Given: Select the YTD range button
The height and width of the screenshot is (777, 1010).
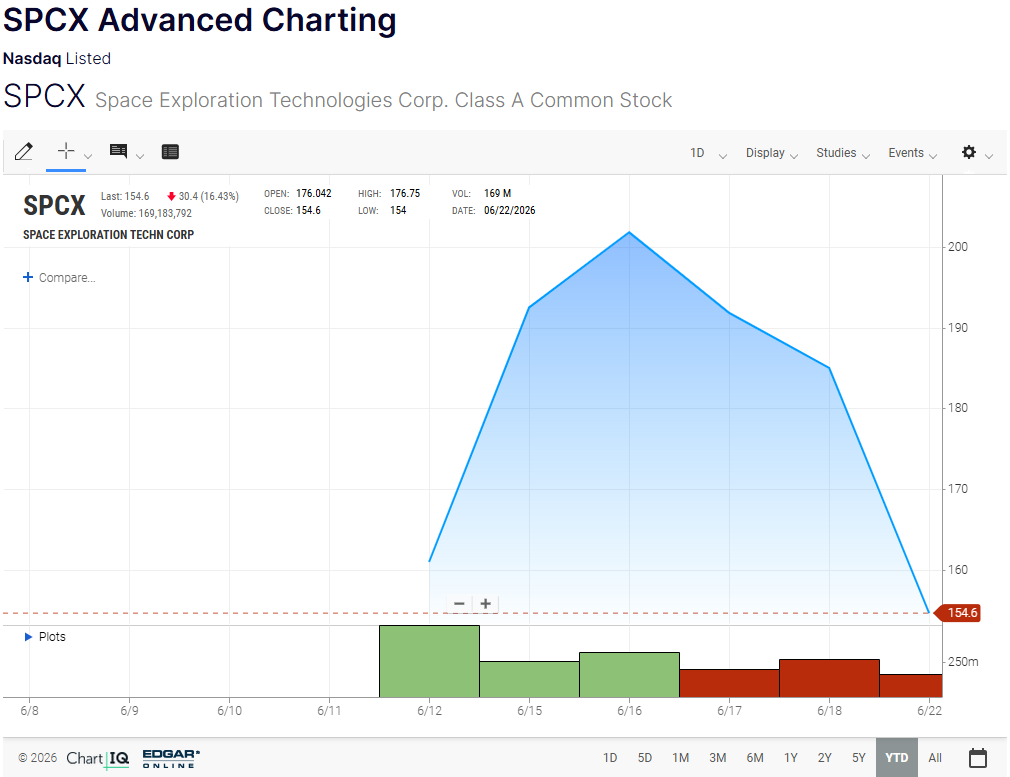Looking at the screenshot, I should pyautogui.click(x=897, y=758).
